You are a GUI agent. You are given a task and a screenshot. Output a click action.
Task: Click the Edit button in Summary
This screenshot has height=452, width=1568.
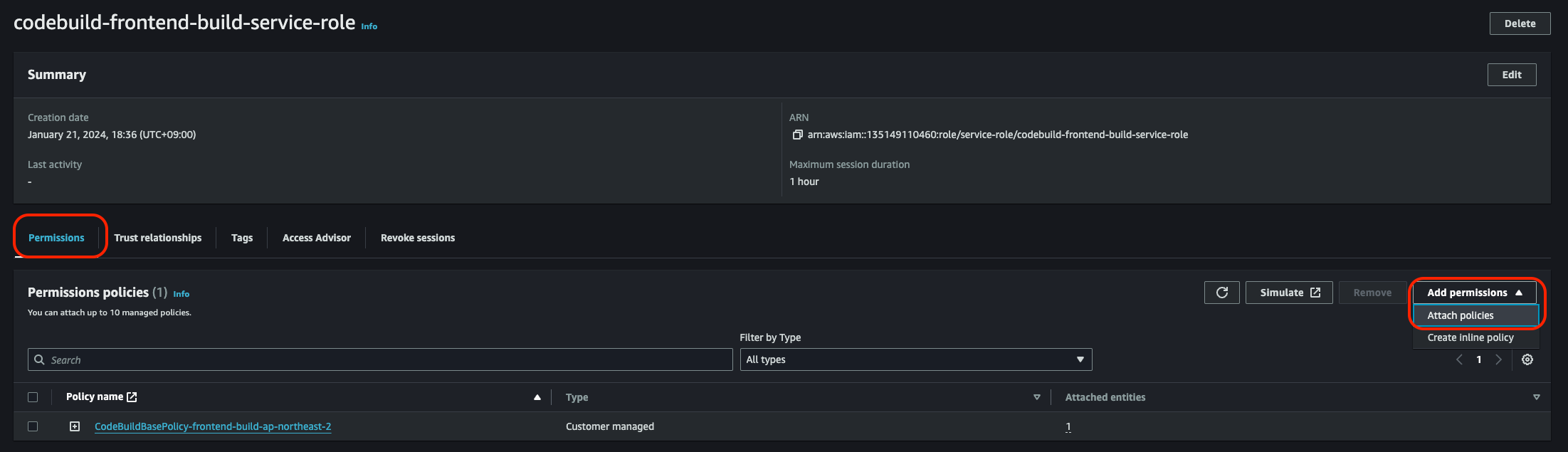click(1512, 75)
